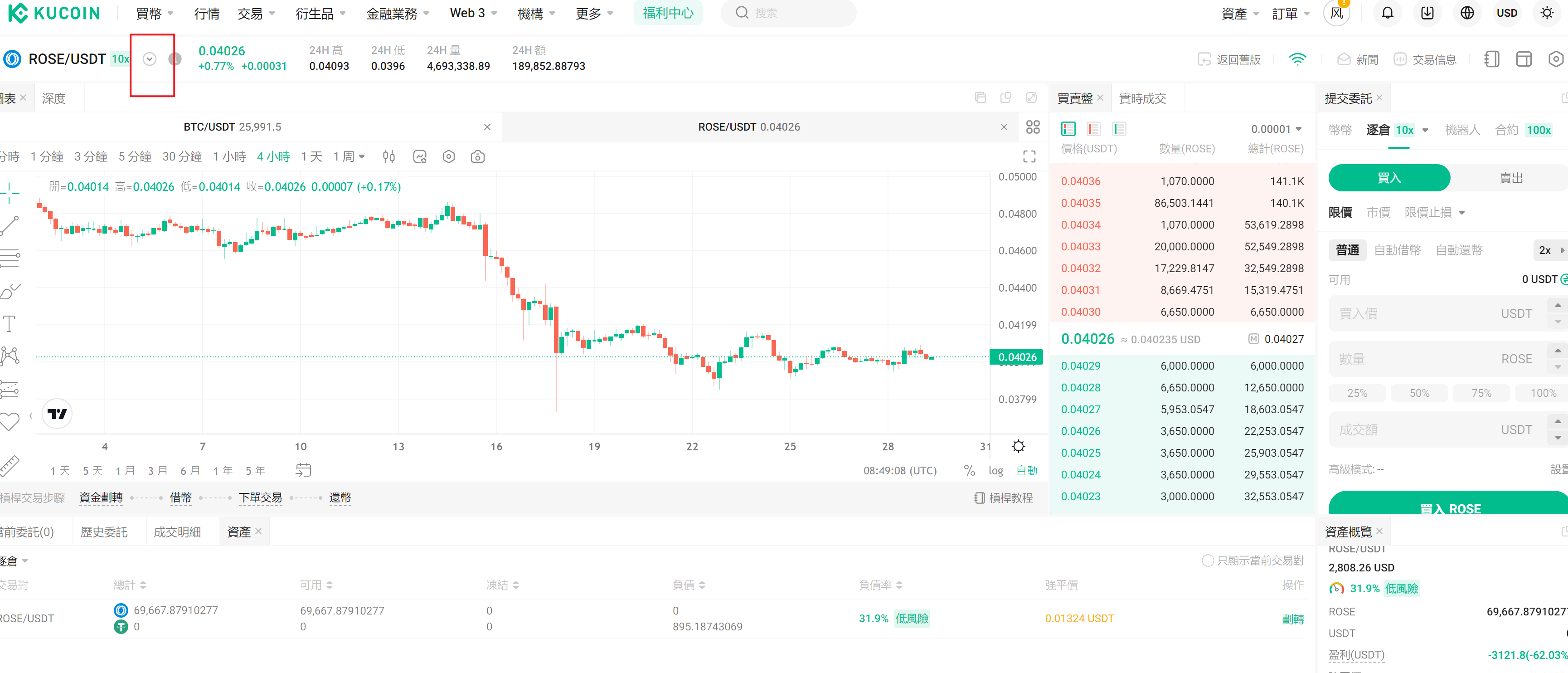The image size is (1568, 673).
Task: Switch to the 深度 chart tab
Action: point(53,98)
